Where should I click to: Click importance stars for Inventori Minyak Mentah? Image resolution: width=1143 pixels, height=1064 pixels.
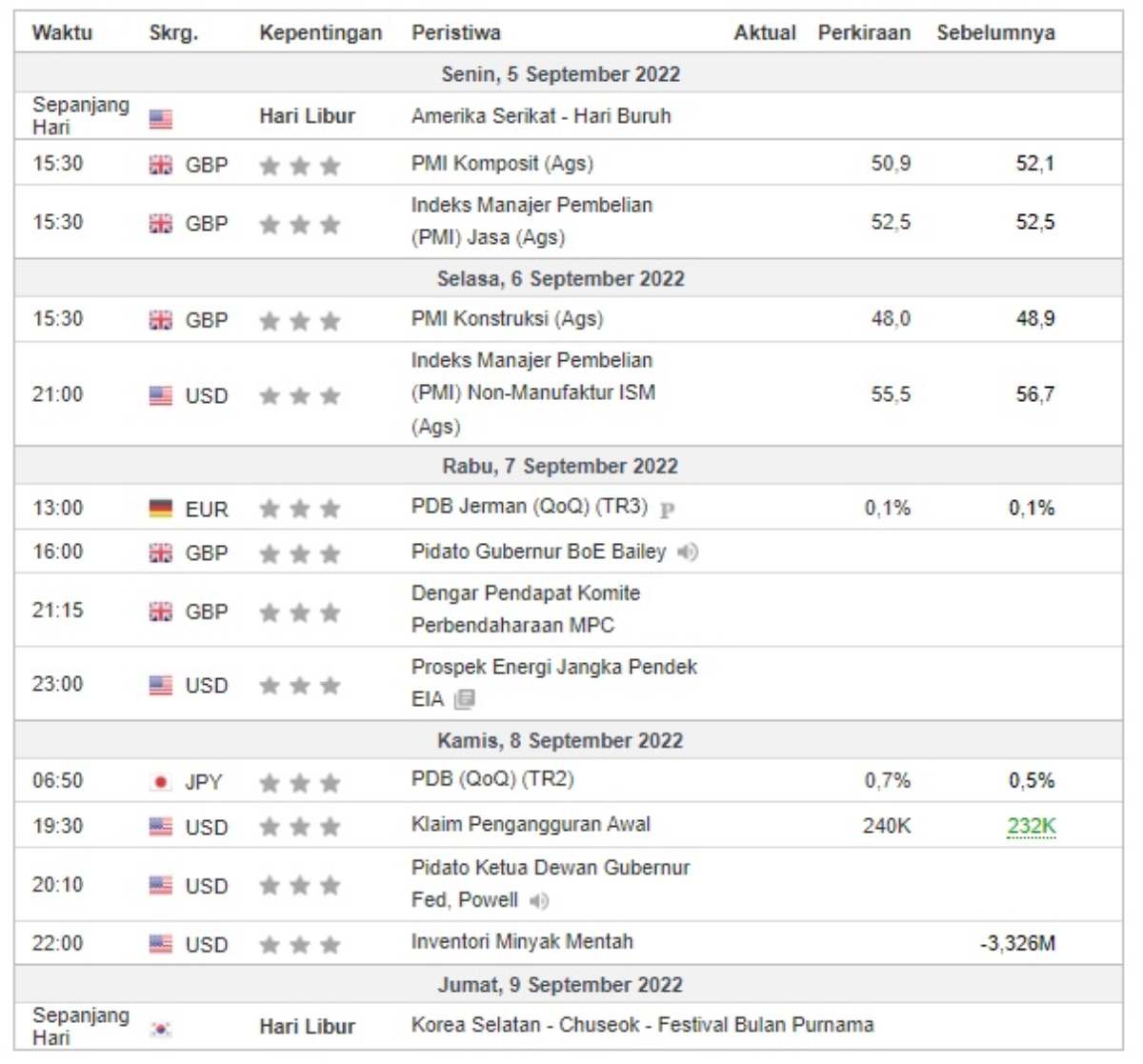click(x=300, y=944)
